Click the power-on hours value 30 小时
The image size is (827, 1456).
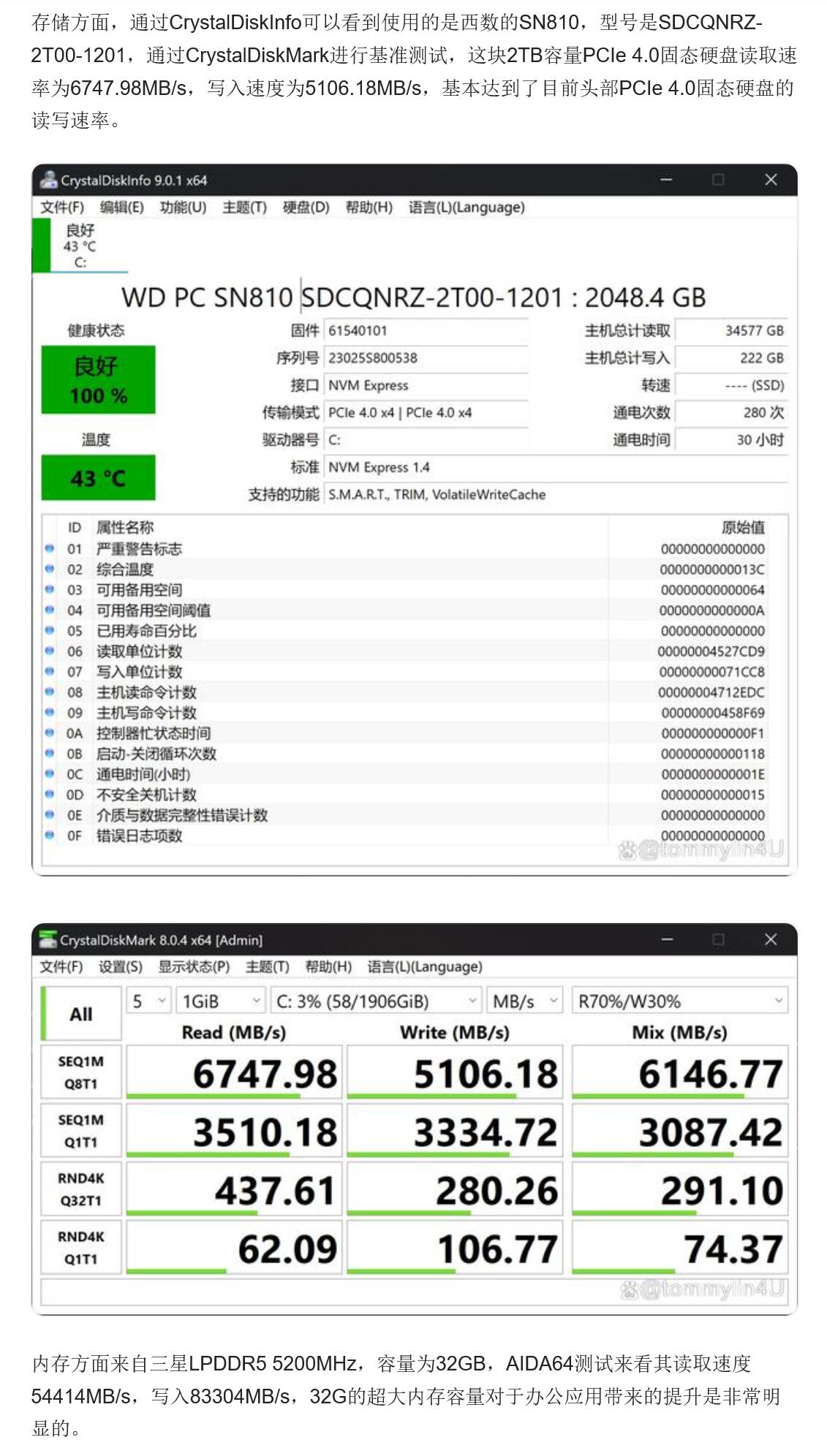pos(731,439)
